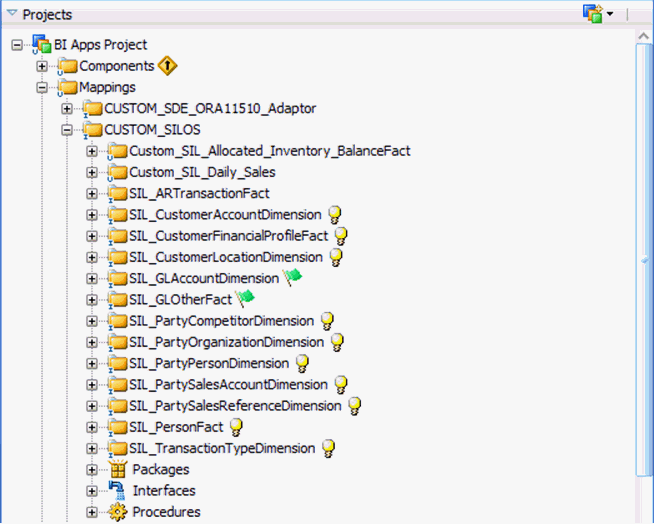Click the Interfaces faucet icon
This screenshot has height=524, width=654.
tap(117, 491)
